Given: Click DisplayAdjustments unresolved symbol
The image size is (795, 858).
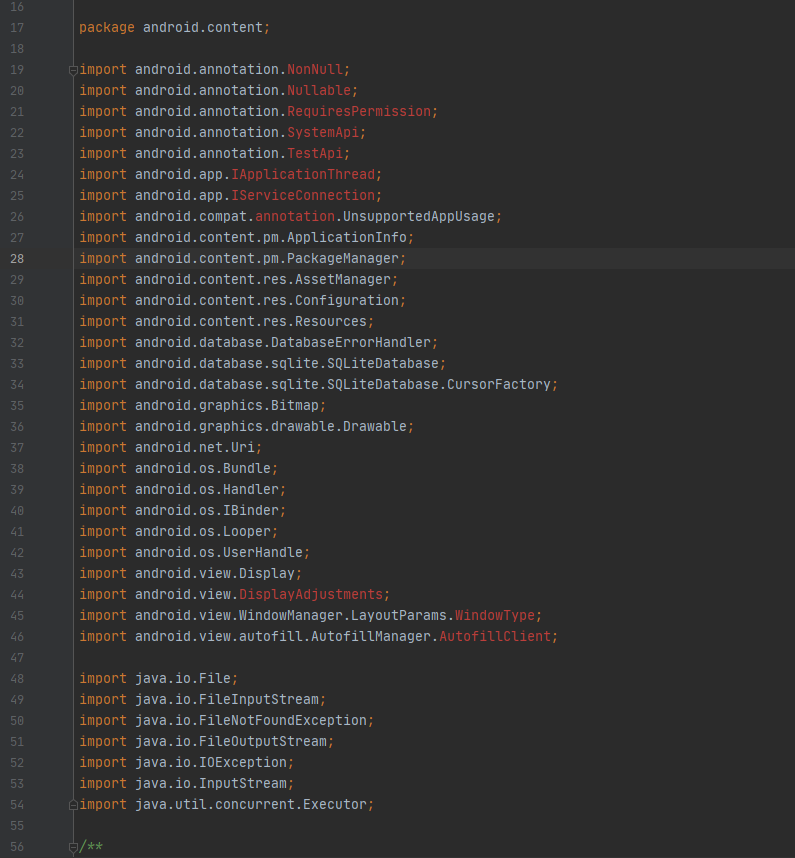Looking at the screenshot, I should [x=311, y=595].
